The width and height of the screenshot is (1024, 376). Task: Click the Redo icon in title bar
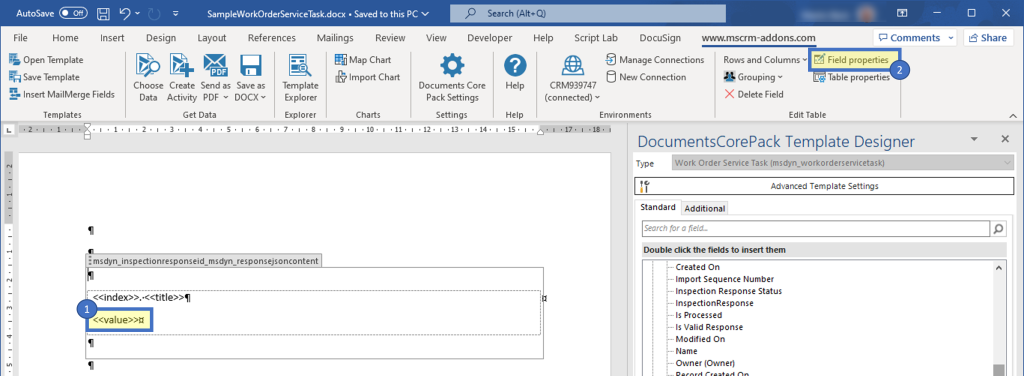(155, 13)
